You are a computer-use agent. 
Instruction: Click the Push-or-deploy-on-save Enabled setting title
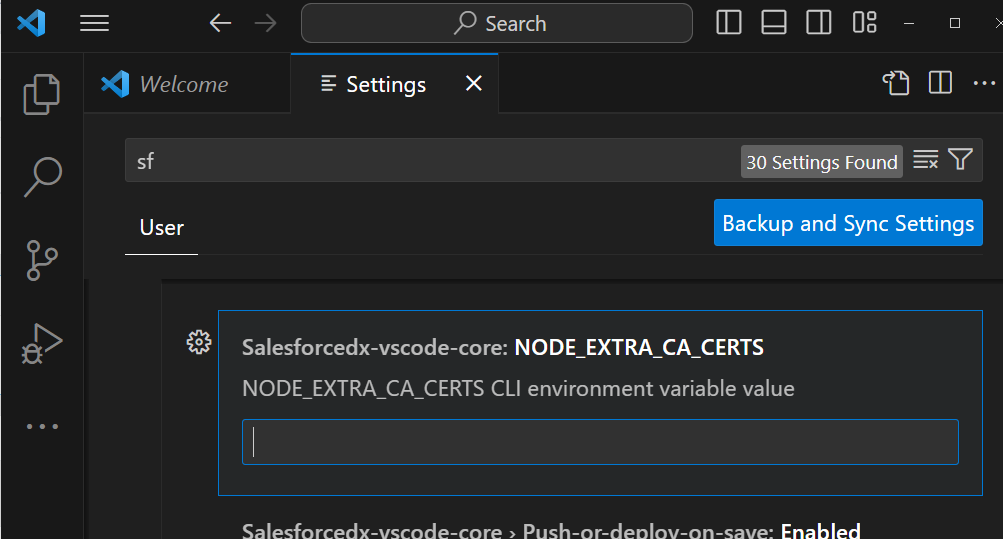coord(551,531)
